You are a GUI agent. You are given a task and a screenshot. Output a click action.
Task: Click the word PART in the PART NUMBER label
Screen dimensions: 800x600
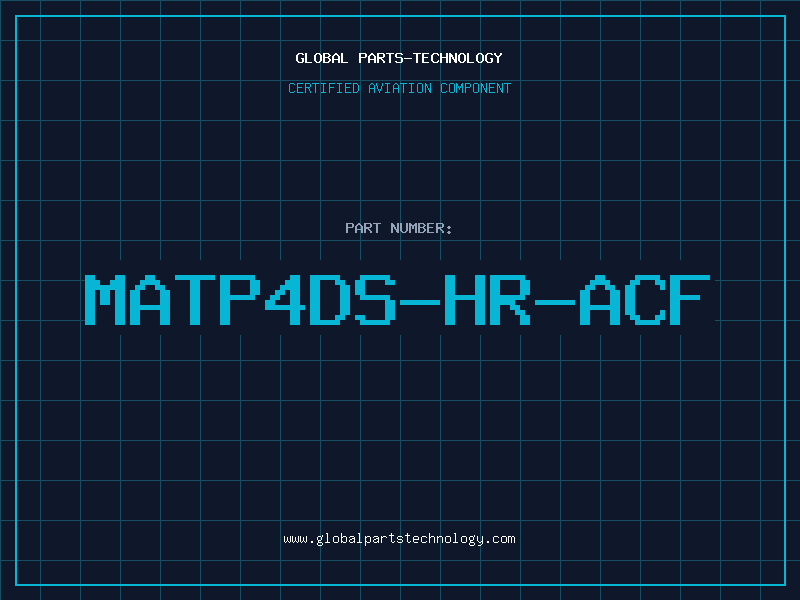tap(362, 228)
